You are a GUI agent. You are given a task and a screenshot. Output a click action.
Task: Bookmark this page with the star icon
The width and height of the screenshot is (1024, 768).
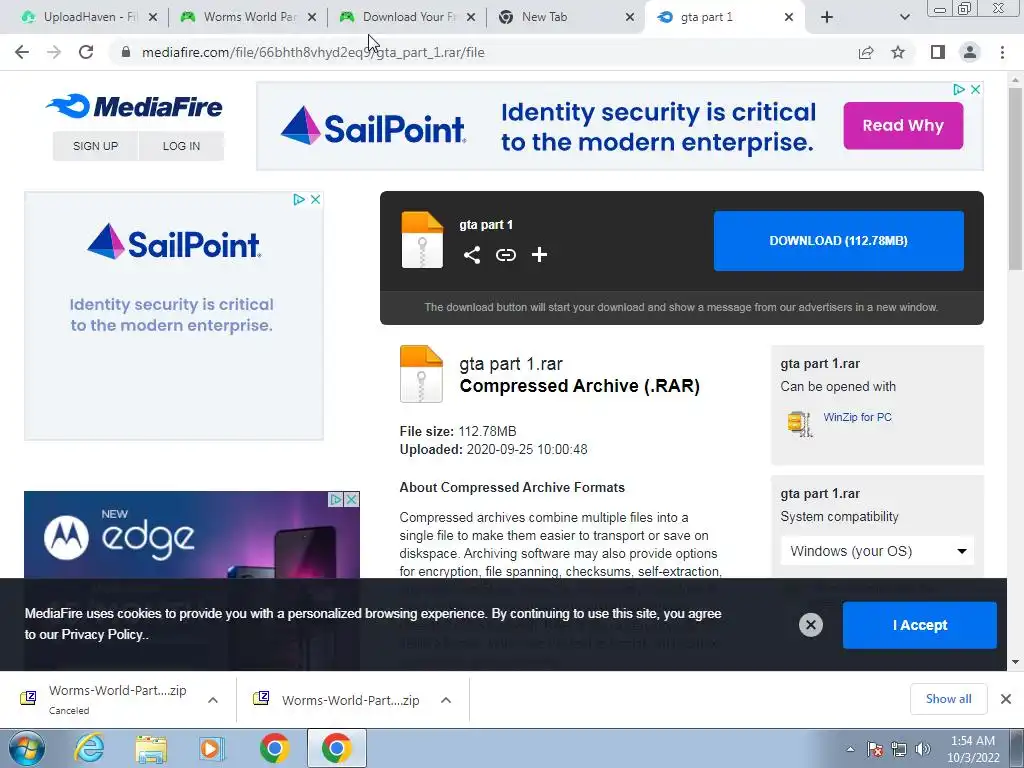[x=898, y=52]
